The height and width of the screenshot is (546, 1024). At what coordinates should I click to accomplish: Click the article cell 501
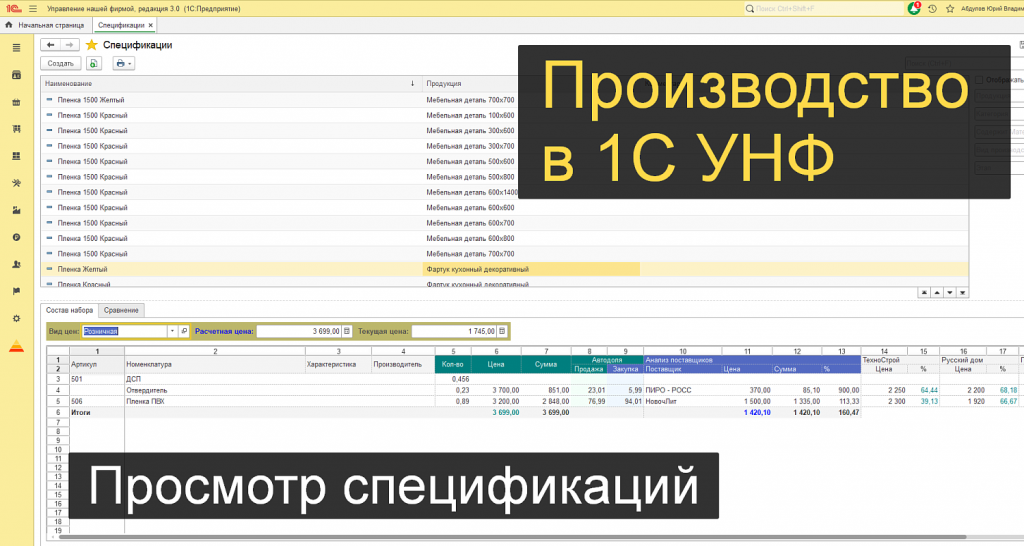coord(97,379)
